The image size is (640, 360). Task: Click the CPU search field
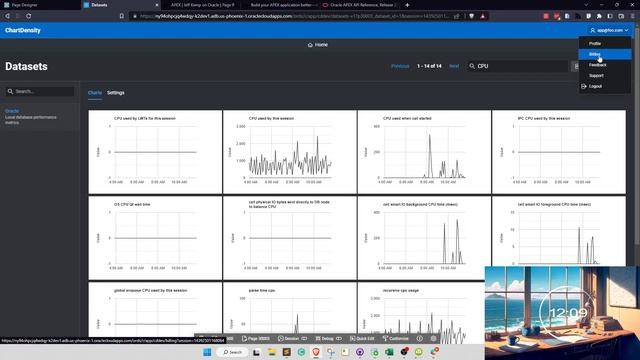click(518, 66)
